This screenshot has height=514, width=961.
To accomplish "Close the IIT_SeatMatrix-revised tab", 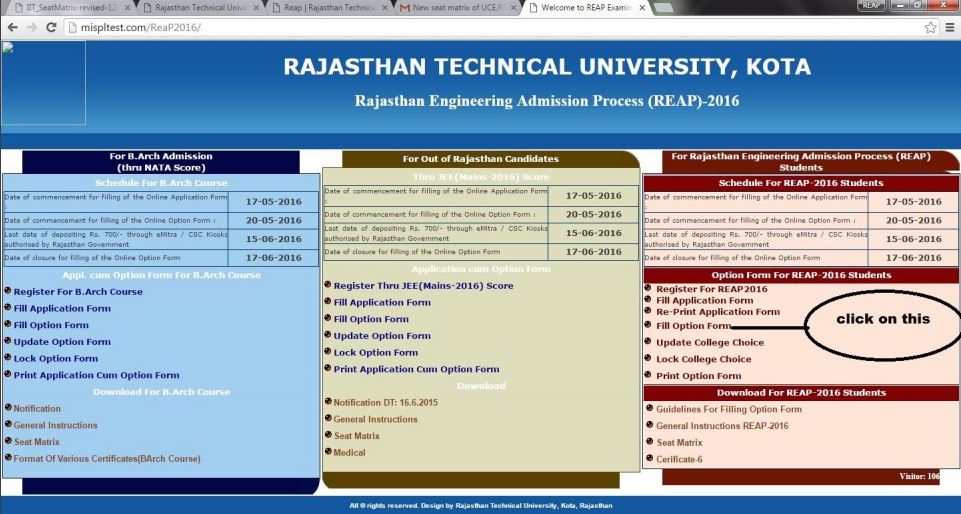I will tap(127, 8).
